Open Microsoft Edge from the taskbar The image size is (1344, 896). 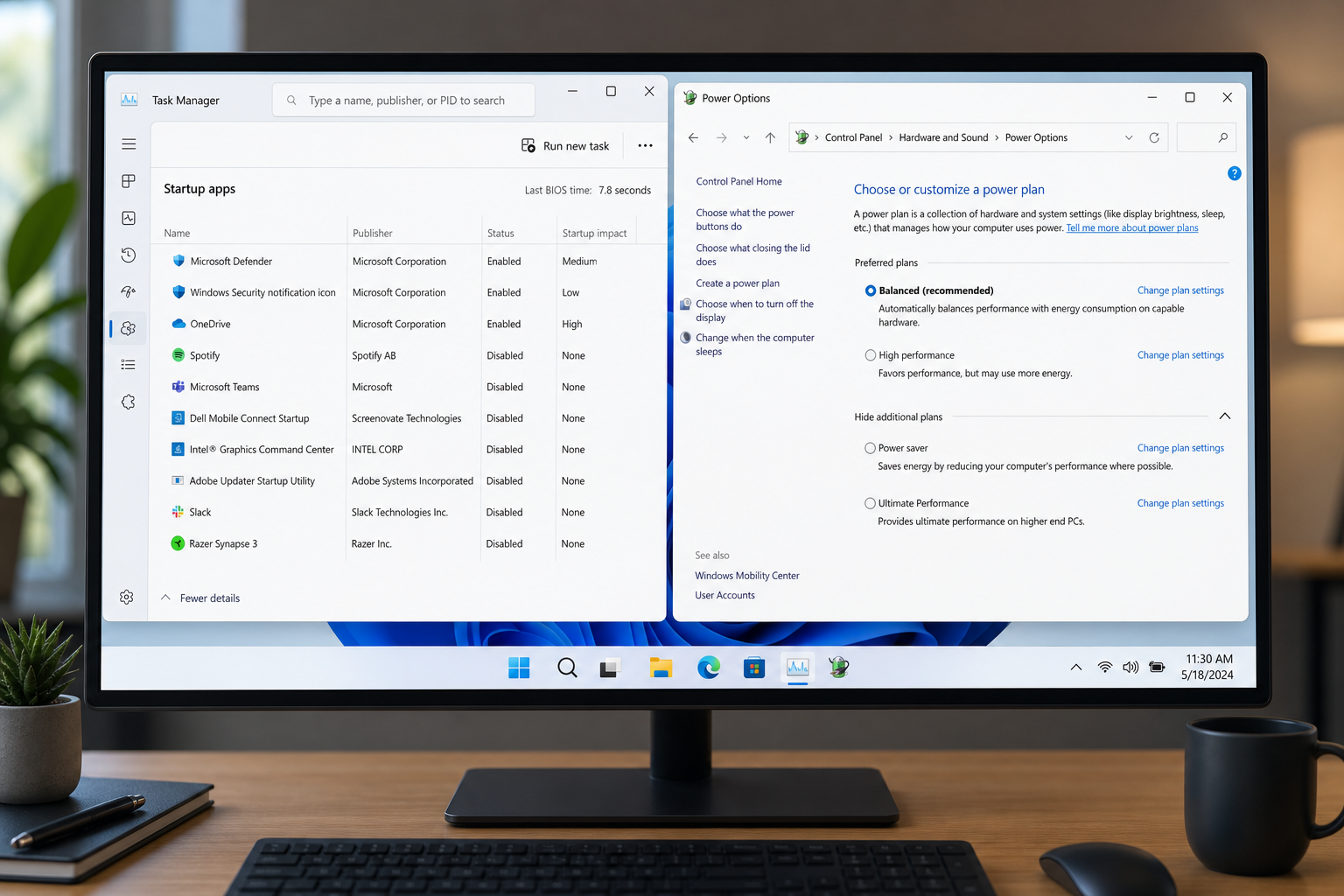tap(709, 668)
